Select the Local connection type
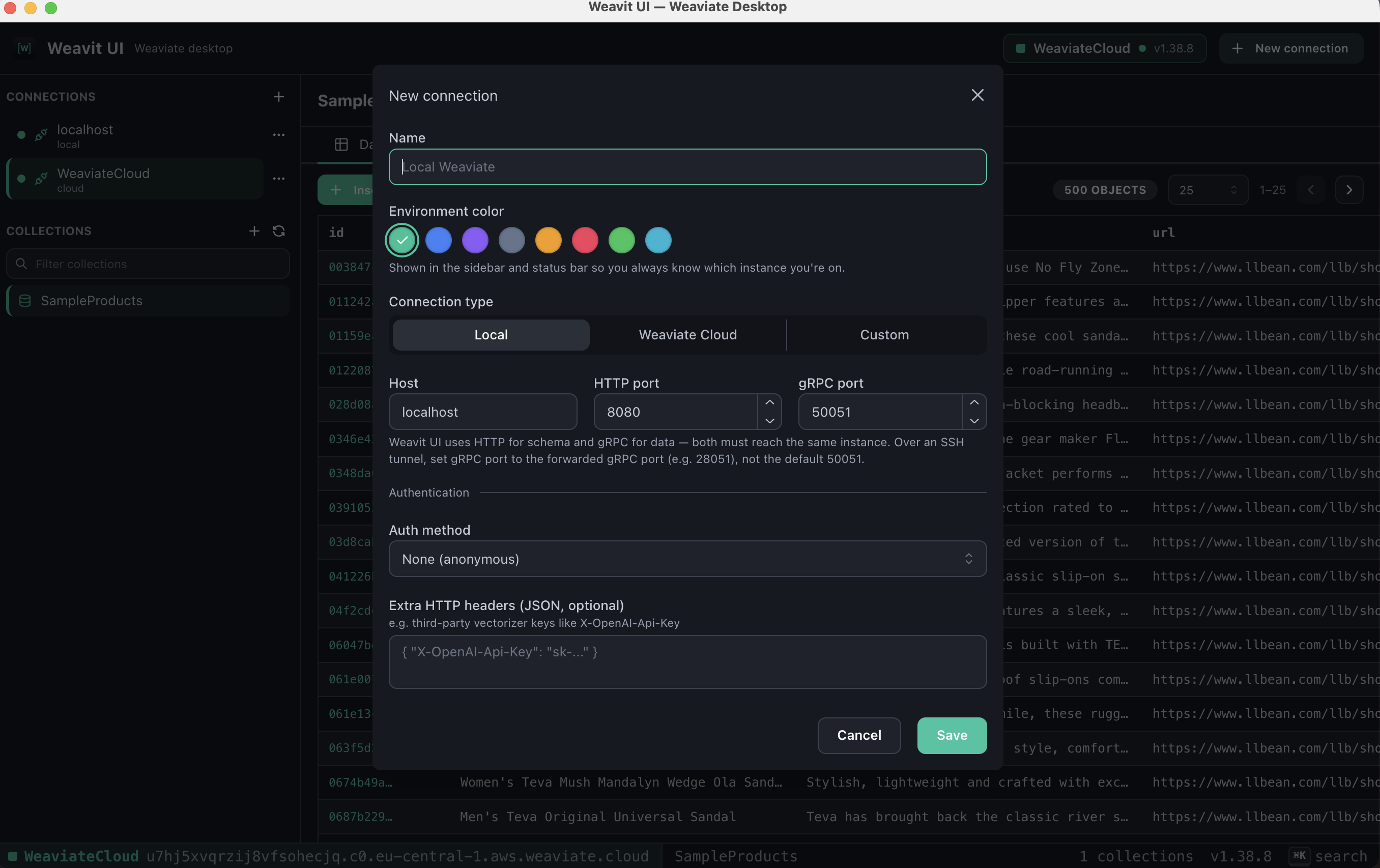1380x868 pixels. click(x=491, y=335)
